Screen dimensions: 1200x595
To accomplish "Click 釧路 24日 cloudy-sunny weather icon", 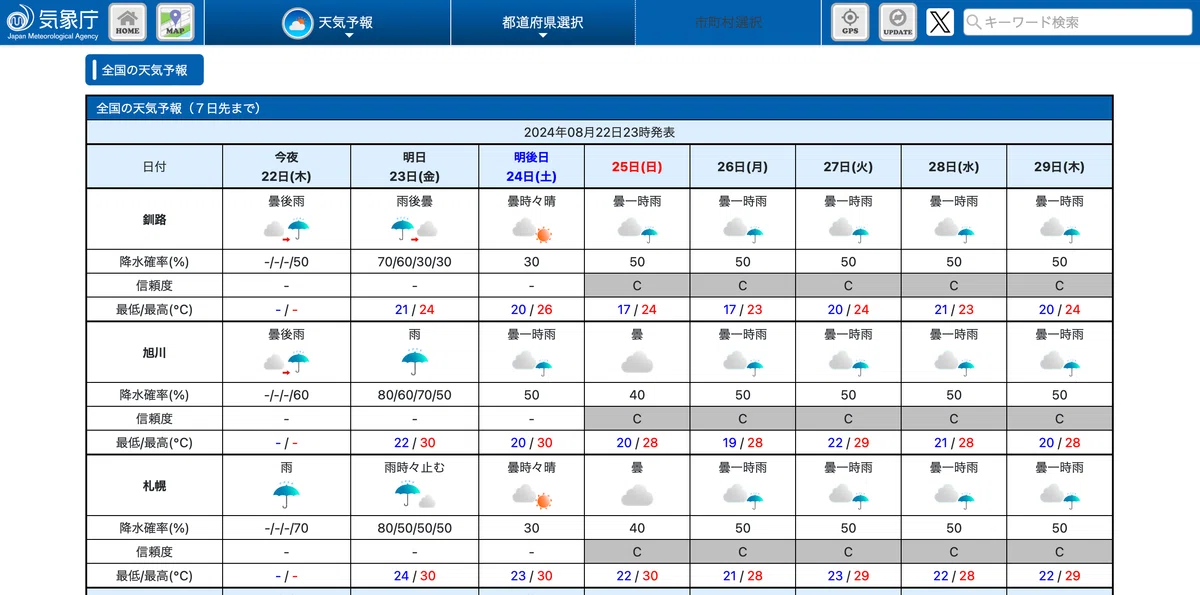I will 531,230.
